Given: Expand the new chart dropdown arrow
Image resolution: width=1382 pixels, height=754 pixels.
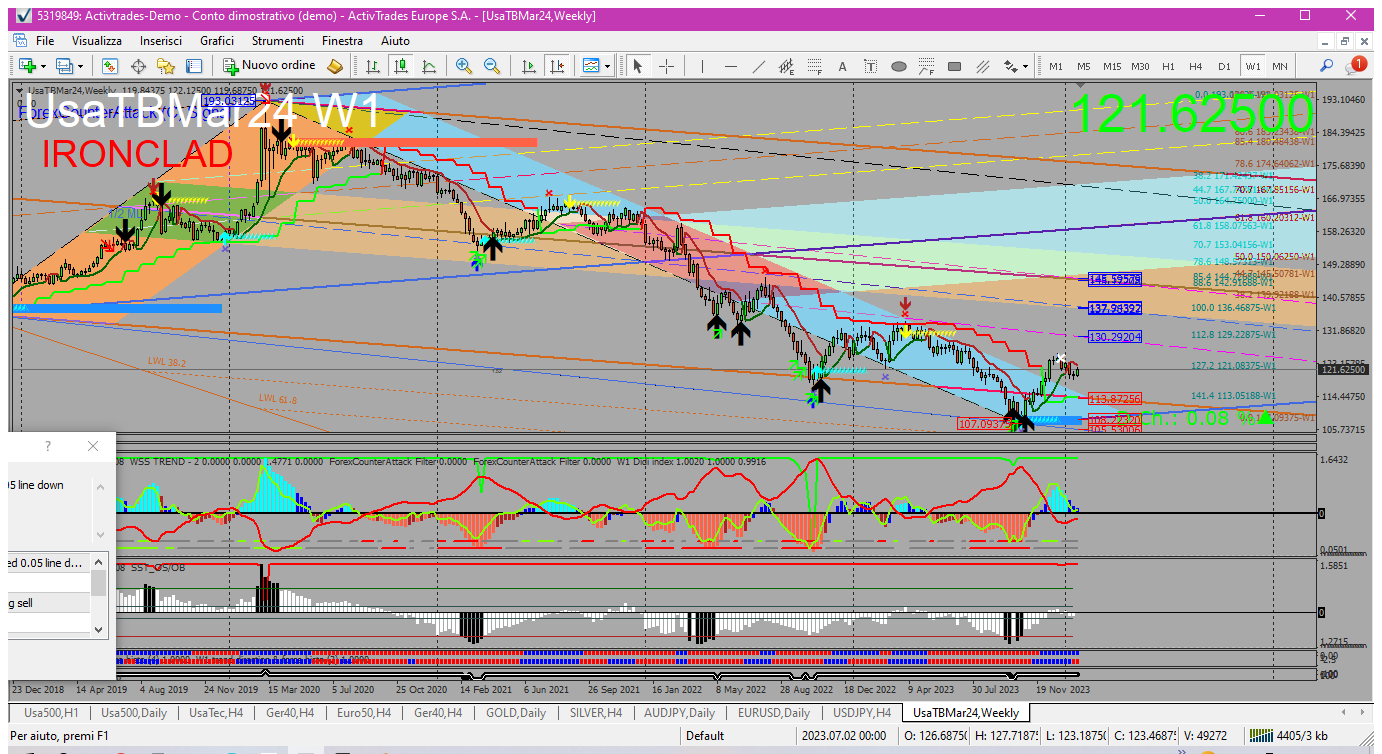Looking at the screenshot, I should [x=42, y=66].
